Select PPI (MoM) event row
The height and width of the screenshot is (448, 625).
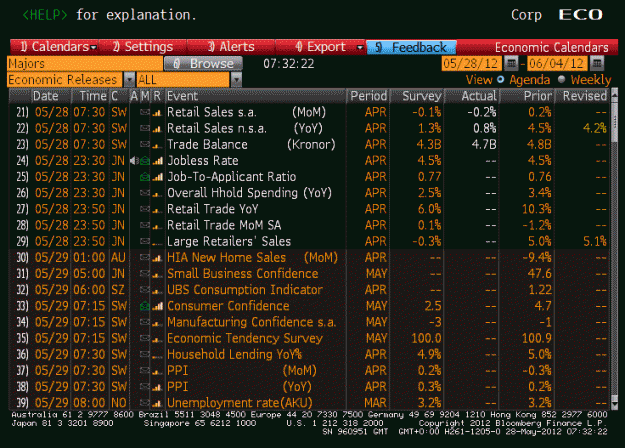click(x=309, y=371)
